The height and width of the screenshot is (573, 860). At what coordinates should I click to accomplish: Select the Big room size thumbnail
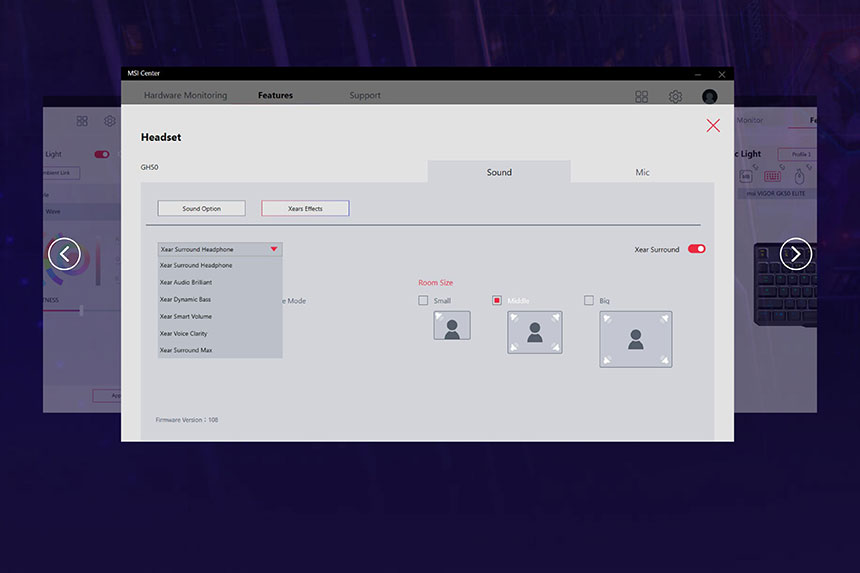(x=636, y=339)
